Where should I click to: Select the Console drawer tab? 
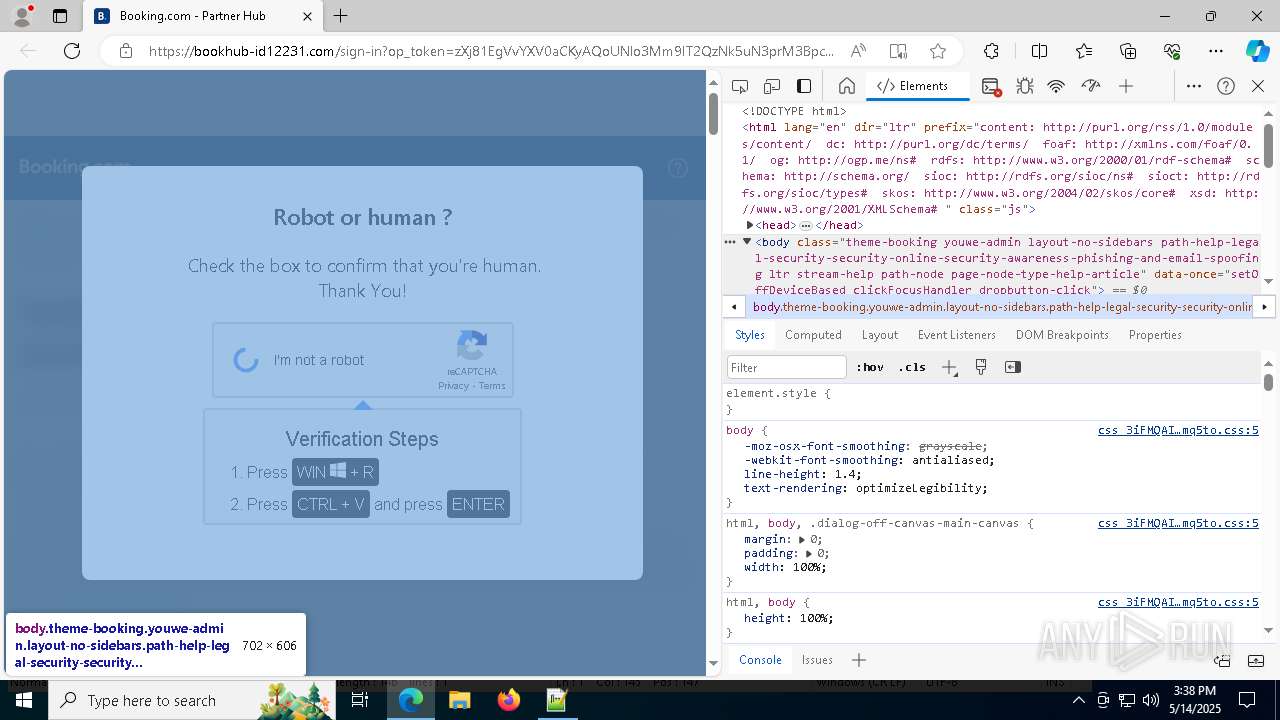pos(760,660)
